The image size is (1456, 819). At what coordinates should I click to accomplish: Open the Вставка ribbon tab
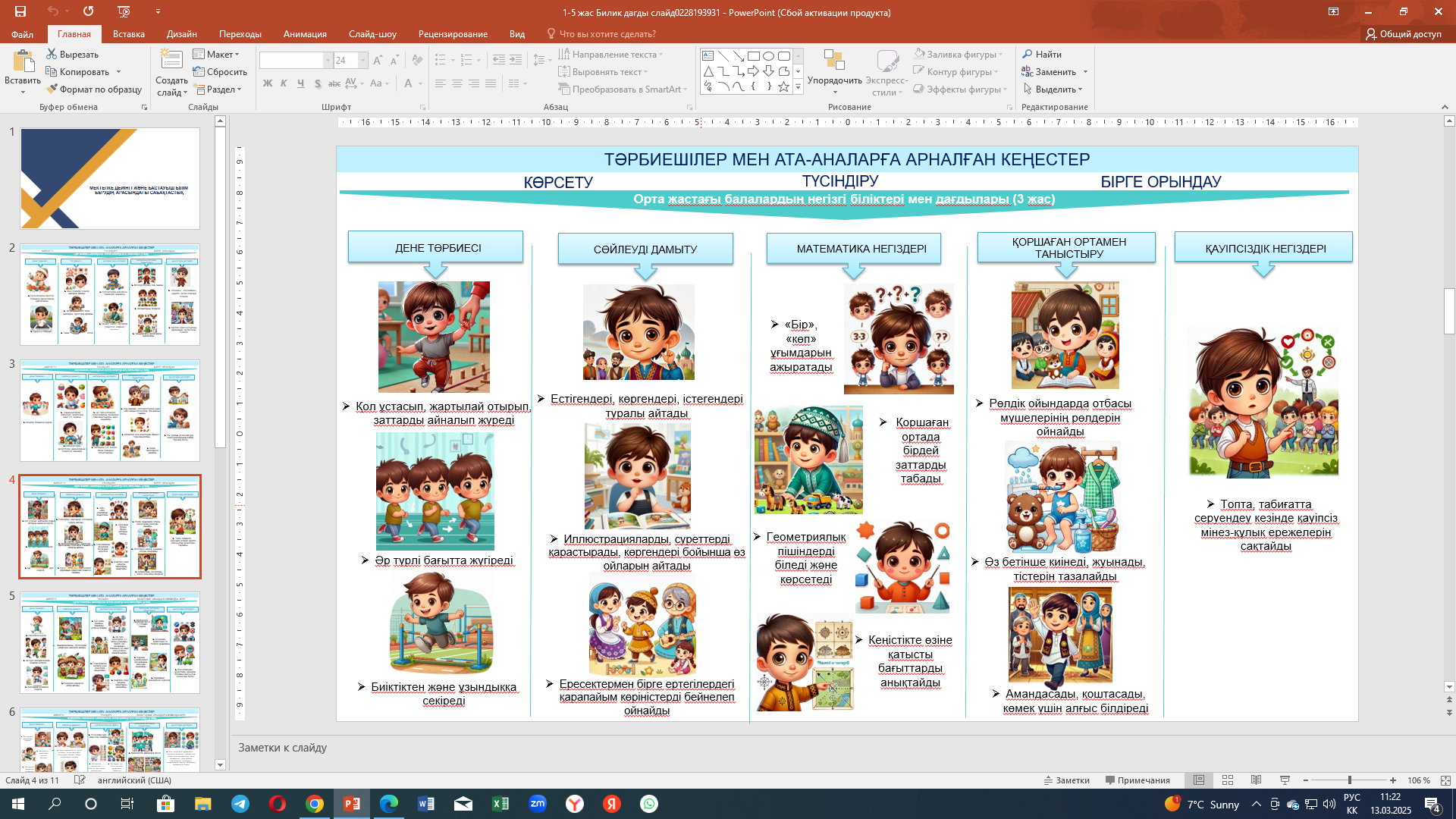(128, 34)
